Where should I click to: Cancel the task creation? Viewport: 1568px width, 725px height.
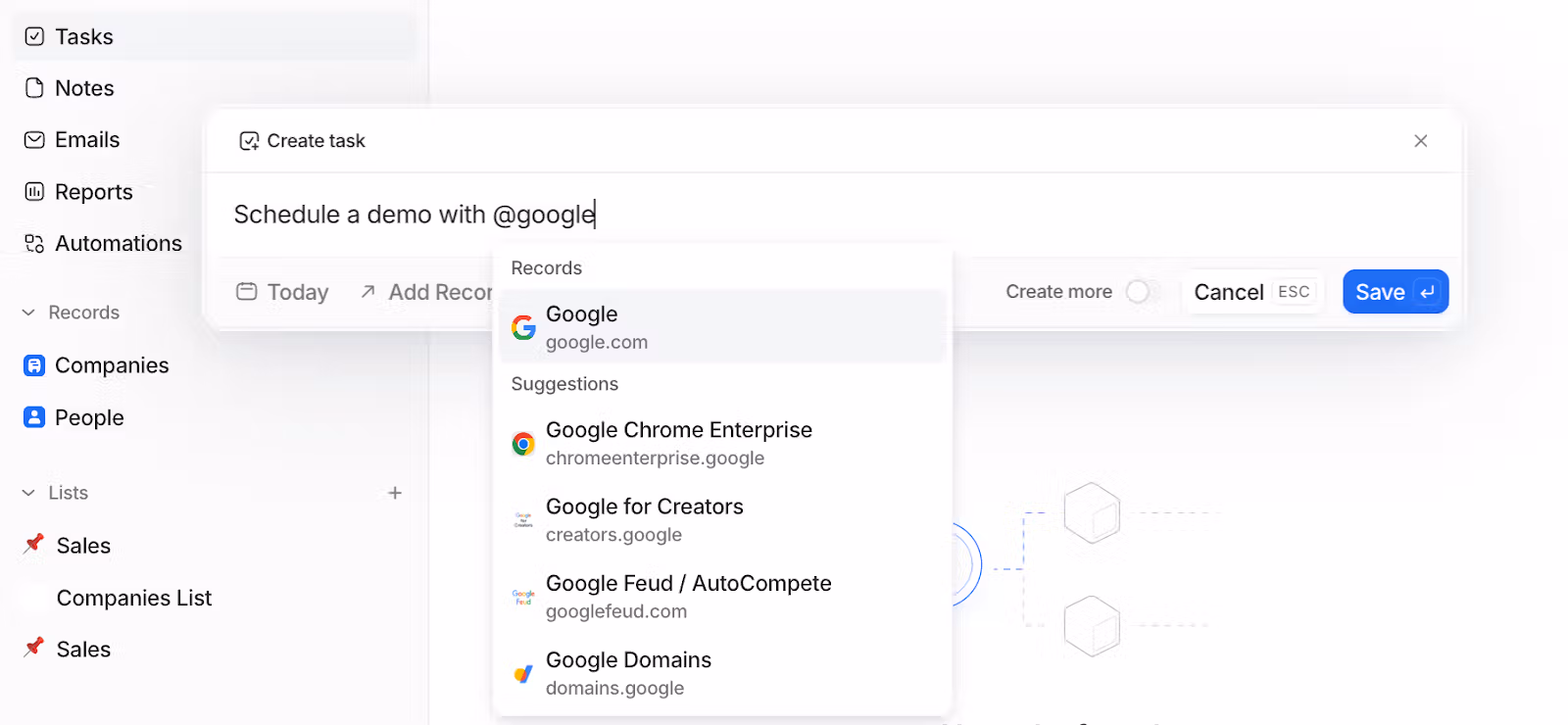1252,292
